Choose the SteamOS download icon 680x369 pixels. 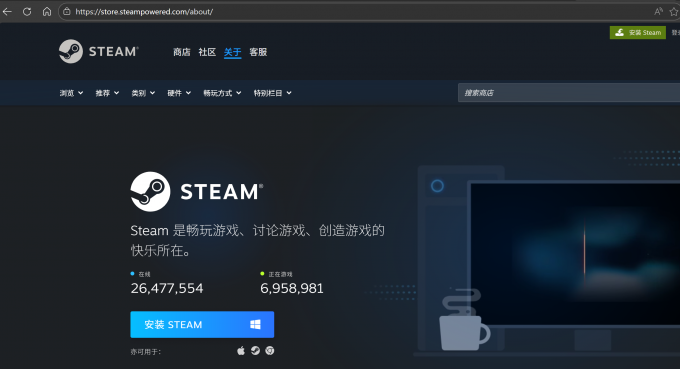255,350
